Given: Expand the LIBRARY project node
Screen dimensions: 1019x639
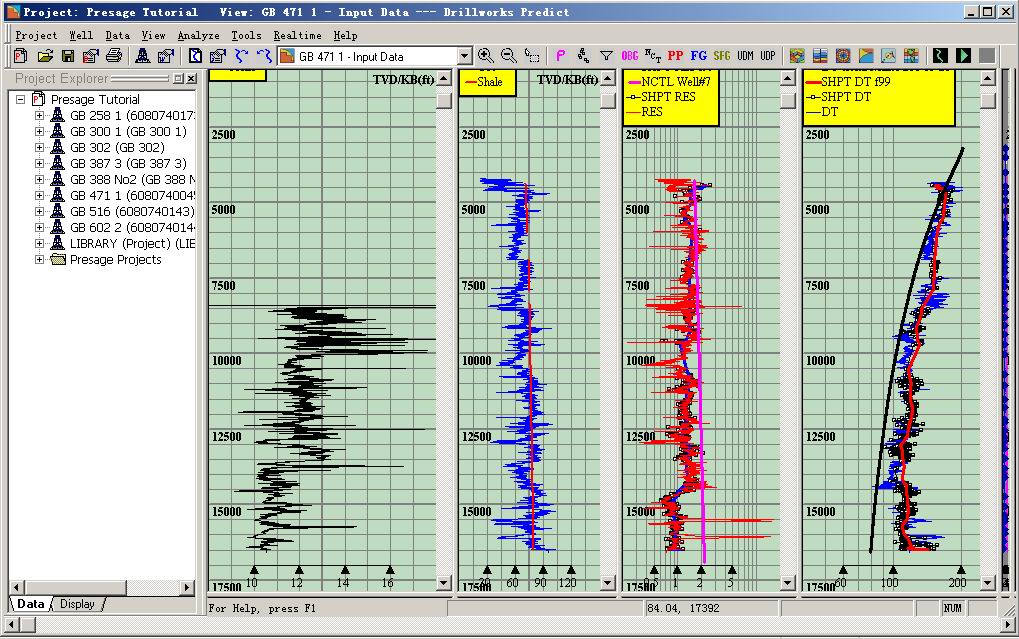Looking at the screenshot, I should (40, 244).
